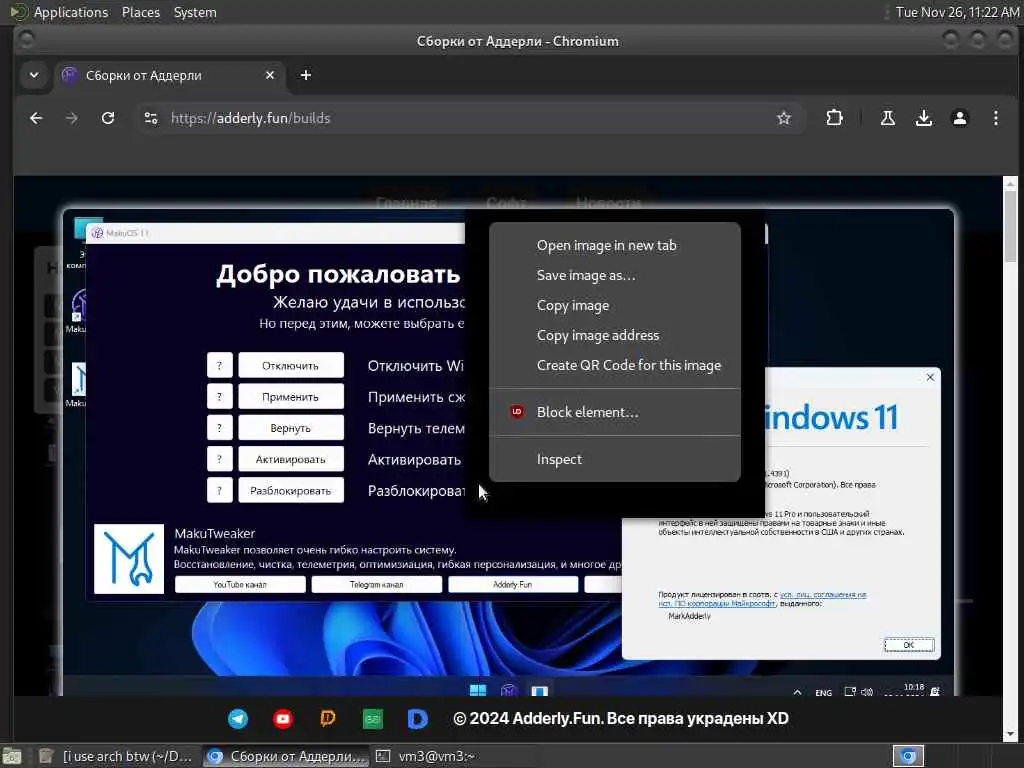Click help ? beside Разблокировать
Image resolution: width=1024 pixels, height=768 pixels.
click(x=219, y=490)
